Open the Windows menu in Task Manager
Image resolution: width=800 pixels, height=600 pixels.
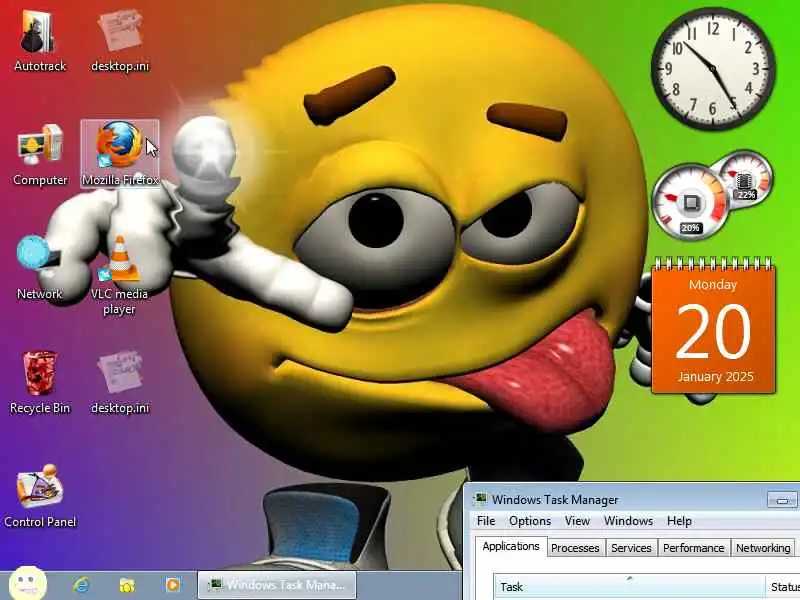(628, 521)
